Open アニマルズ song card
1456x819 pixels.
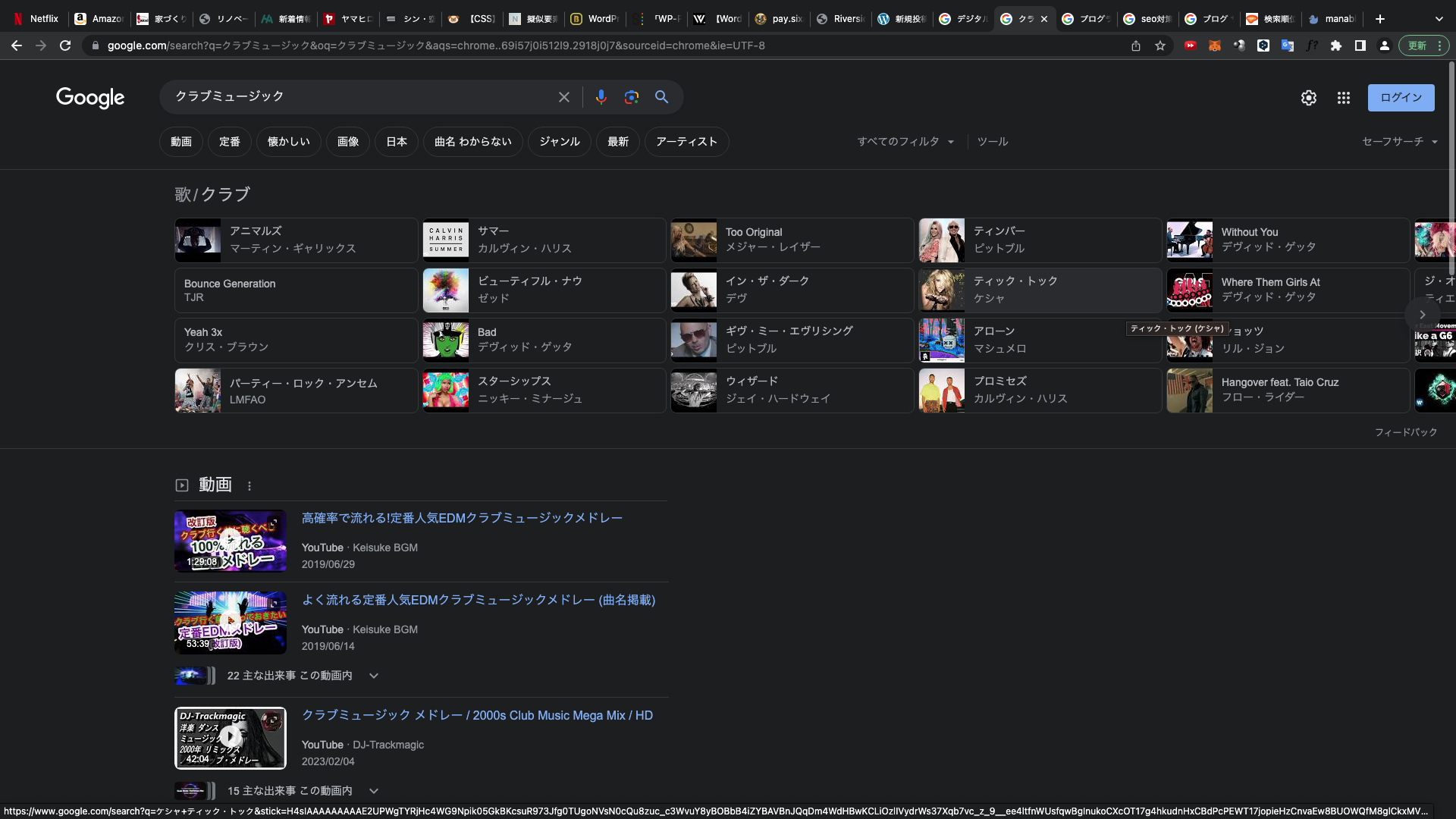[x=297, y=240]
